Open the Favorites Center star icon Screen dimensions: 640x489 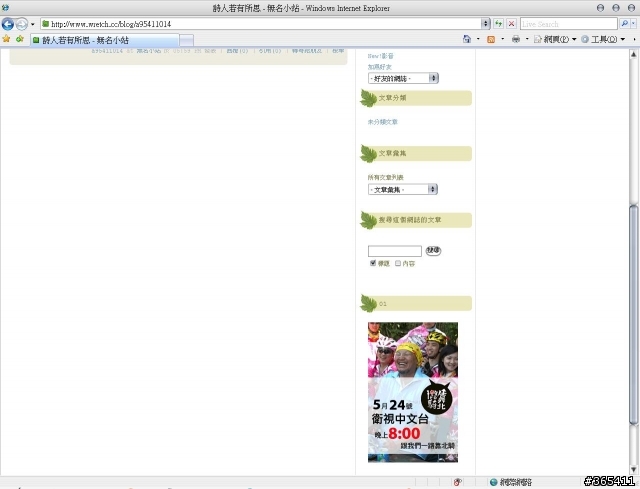coord(7,39)
